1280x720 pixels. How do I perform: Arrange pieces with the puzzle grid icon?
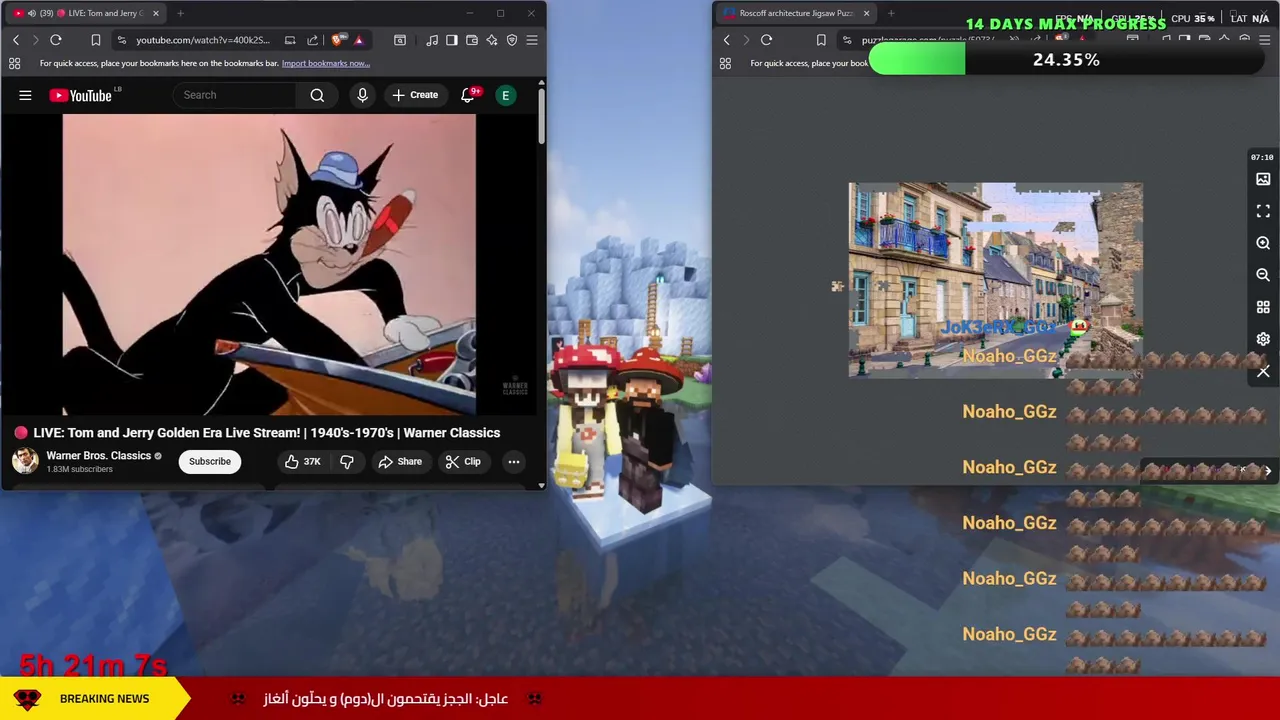[x=1263, y=307]
